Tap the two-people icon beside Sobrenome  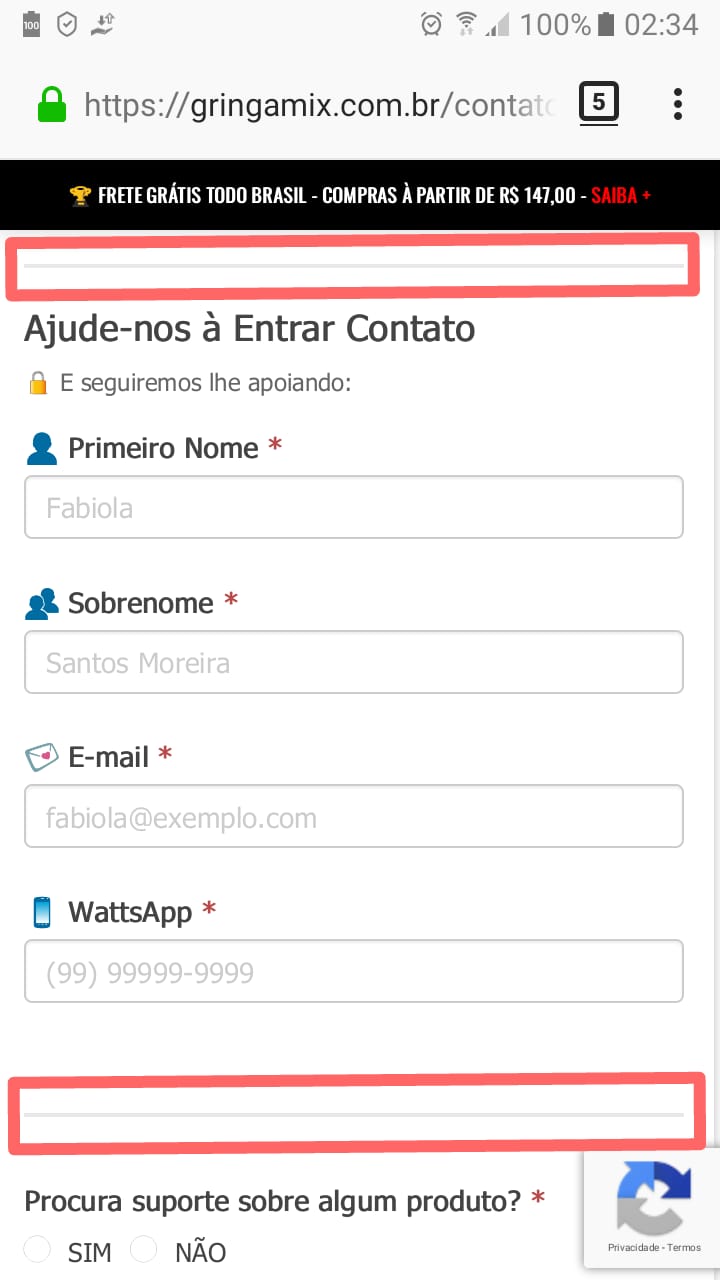pos(42,603)
